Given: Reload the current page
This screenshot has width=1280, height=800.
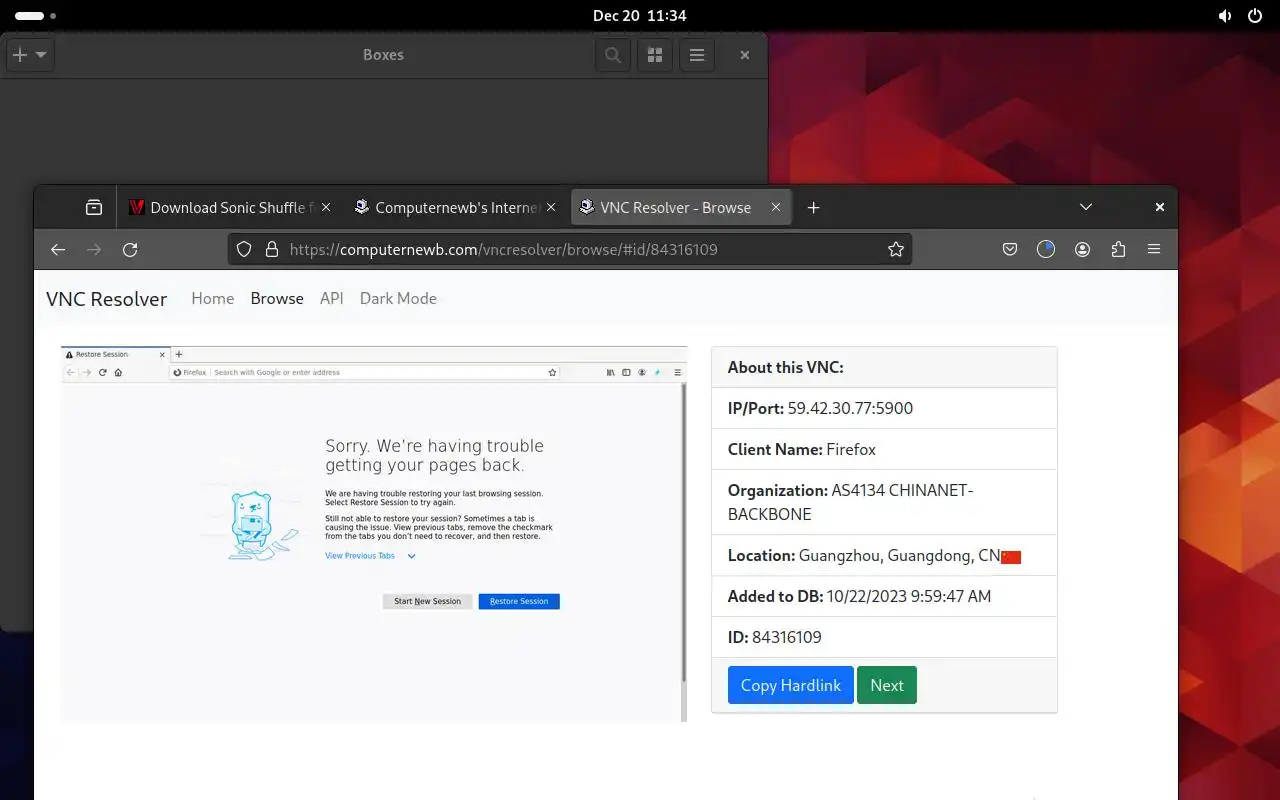Looking at the screenshot, I should (130, 250).
